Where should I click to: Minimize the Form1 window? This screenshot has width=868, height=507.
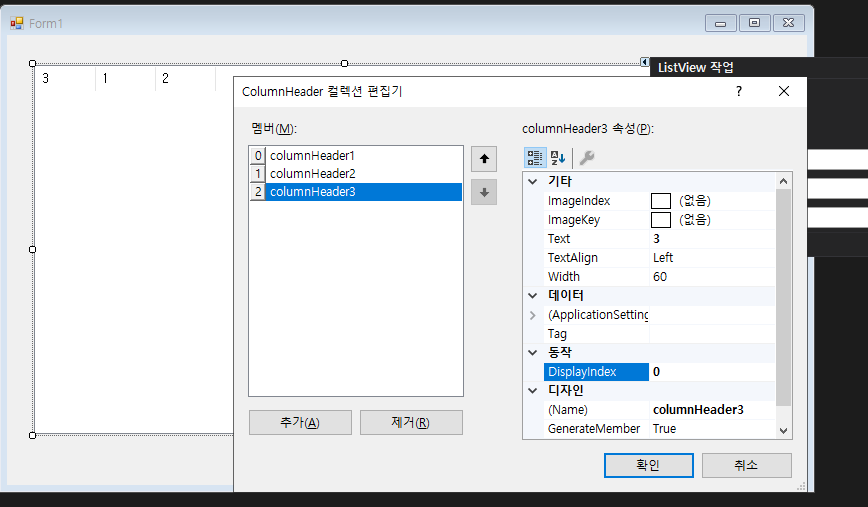(721, 23)
